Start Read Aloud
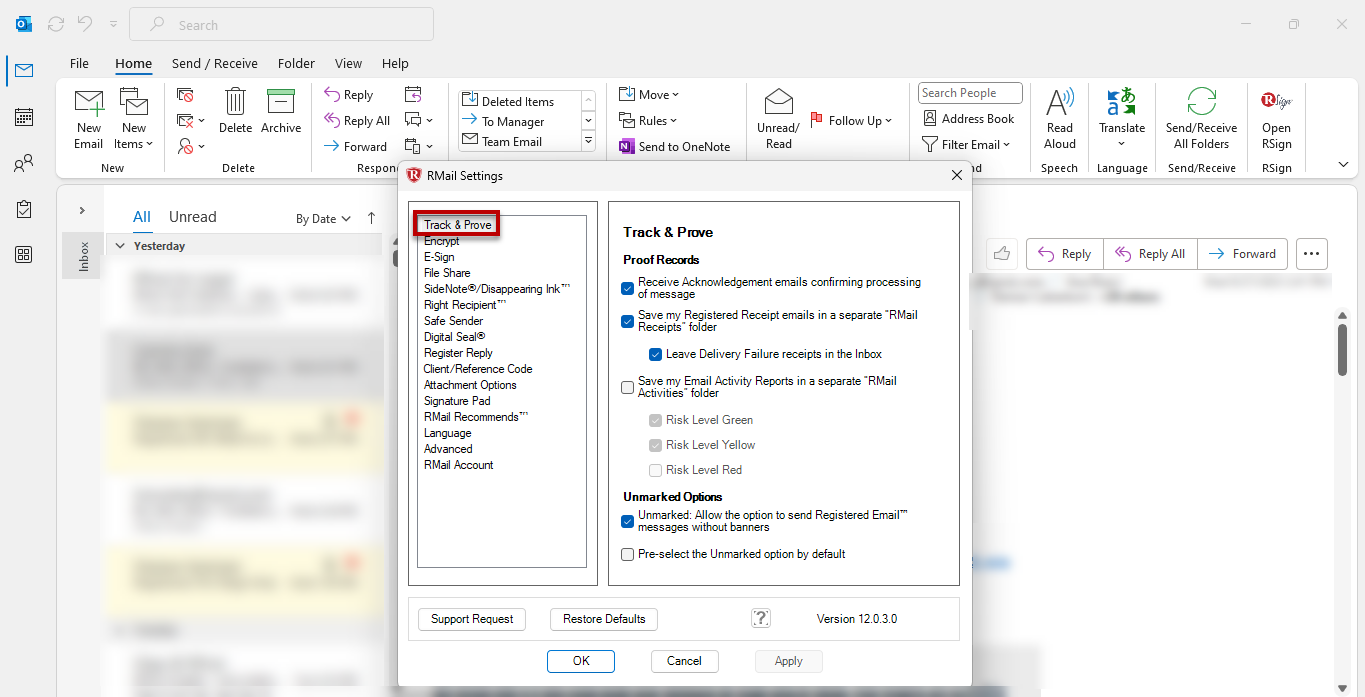 coord(1060,118)
